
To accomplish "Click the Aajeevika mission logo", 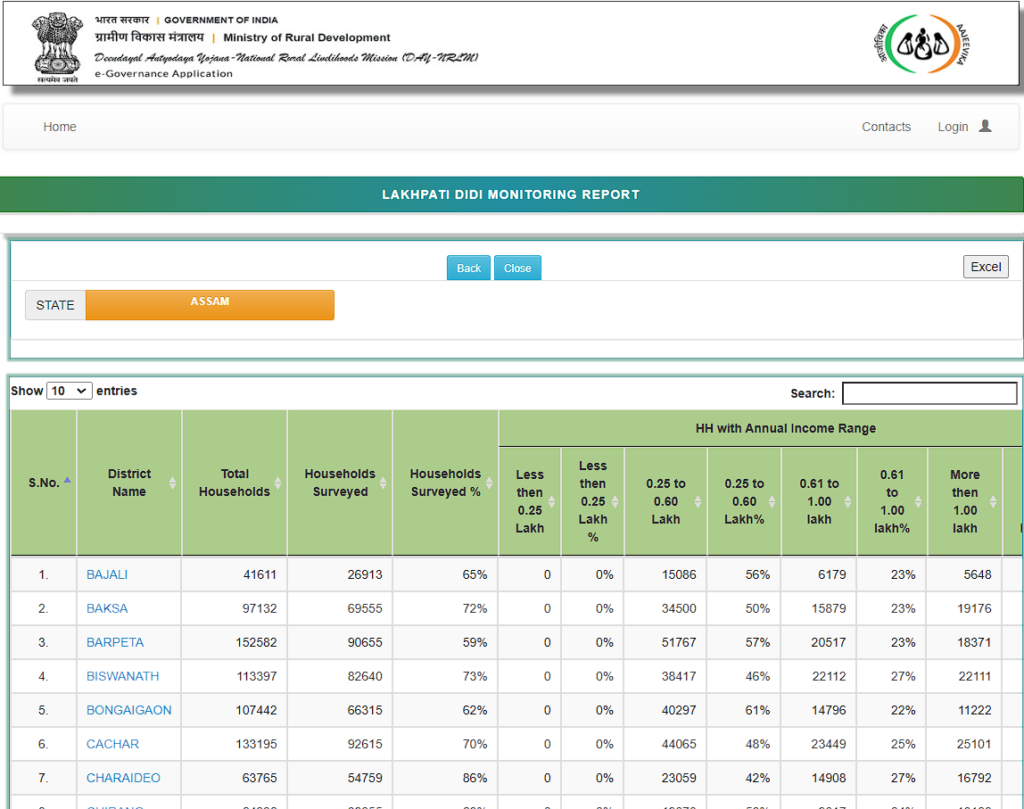I will coord(921,44).
